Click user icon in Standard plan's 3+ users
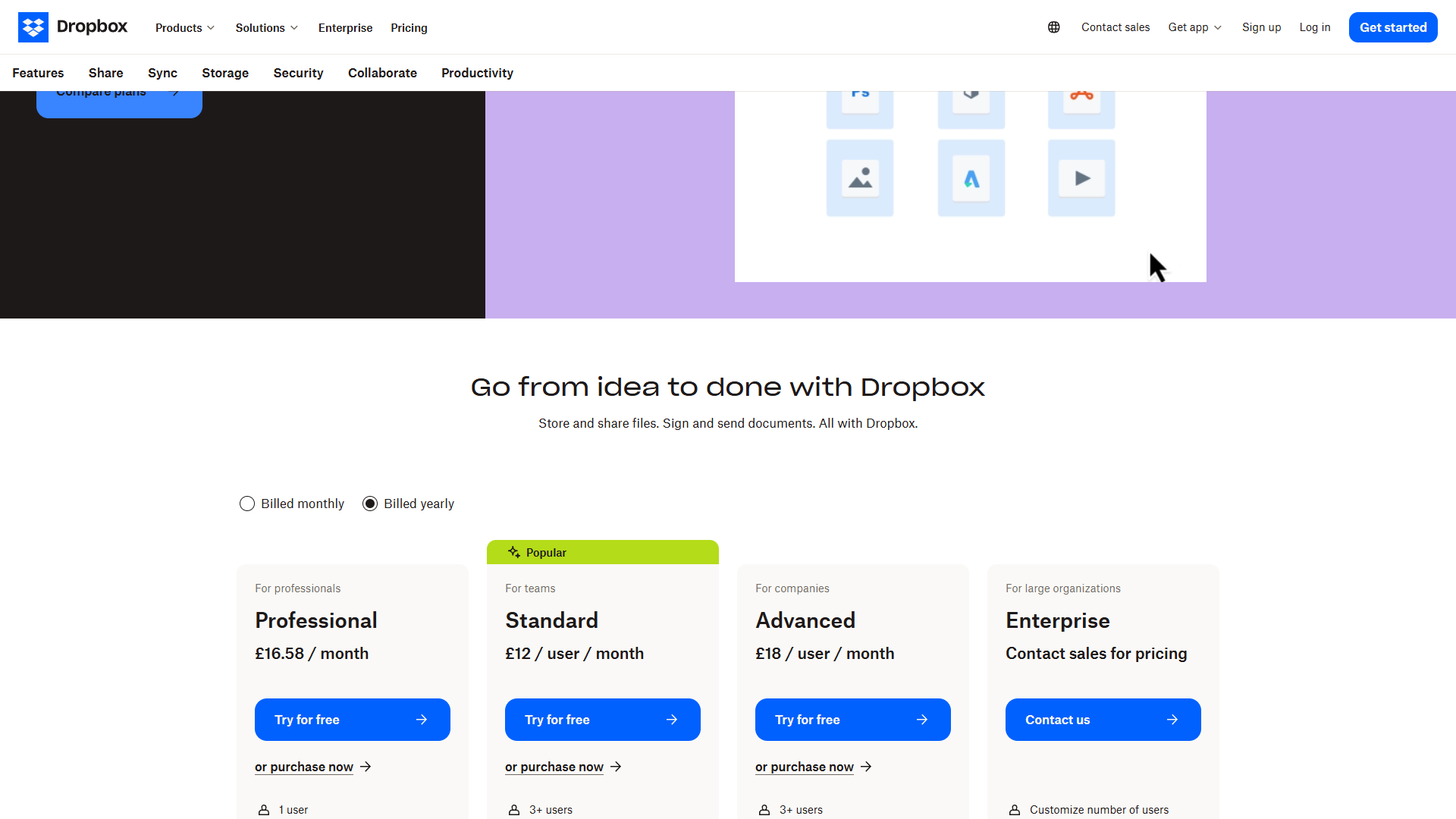The image size is (1456, 819). pos(514,810)
